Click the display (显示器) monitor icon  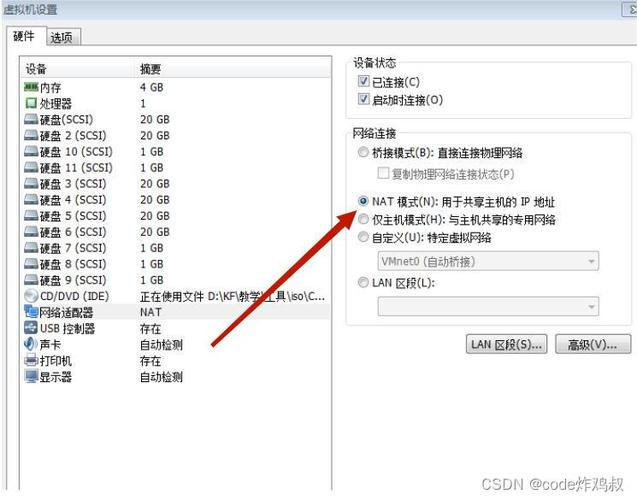pos(31,377)
